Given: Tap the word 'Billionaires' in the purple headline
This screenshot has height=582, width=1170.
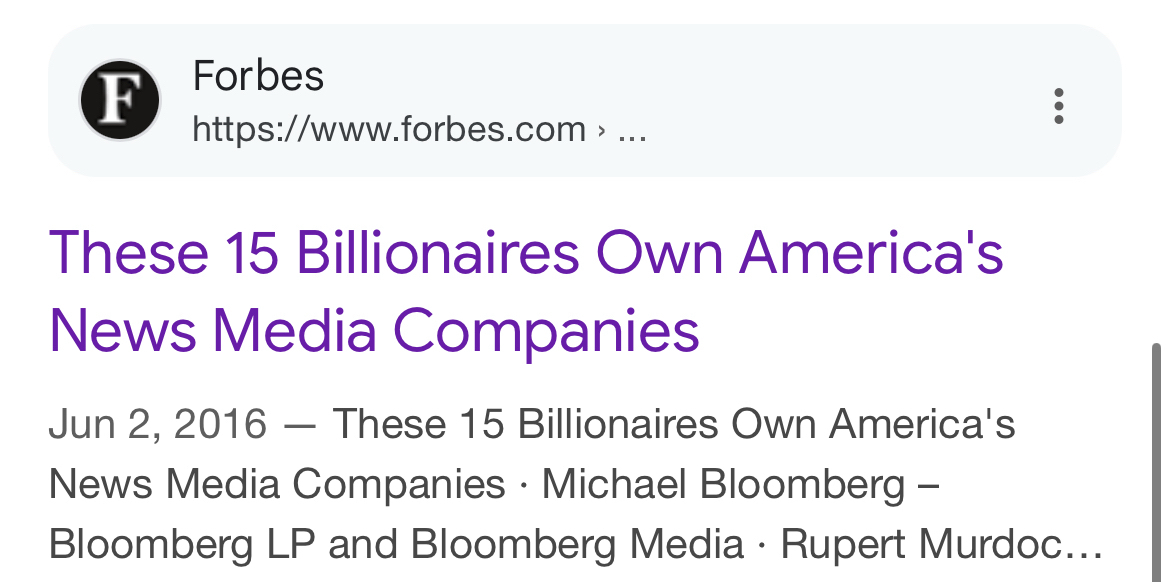Looking at the screenshot, I should point(438,253).
